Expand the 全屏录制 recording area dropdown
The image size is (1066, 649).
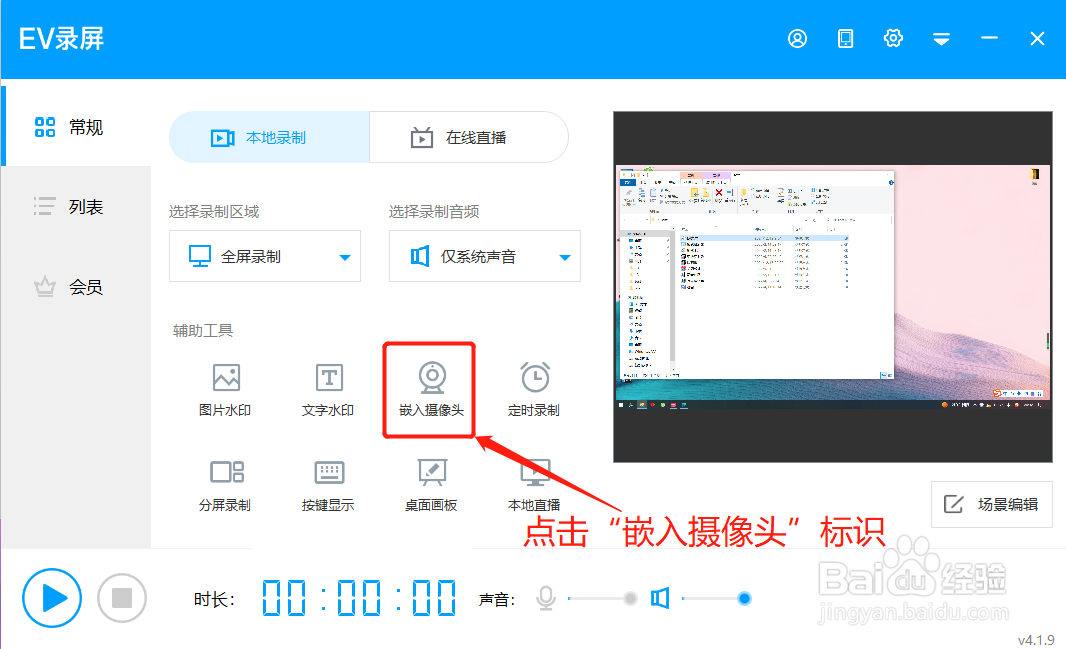tap(264, 256)
